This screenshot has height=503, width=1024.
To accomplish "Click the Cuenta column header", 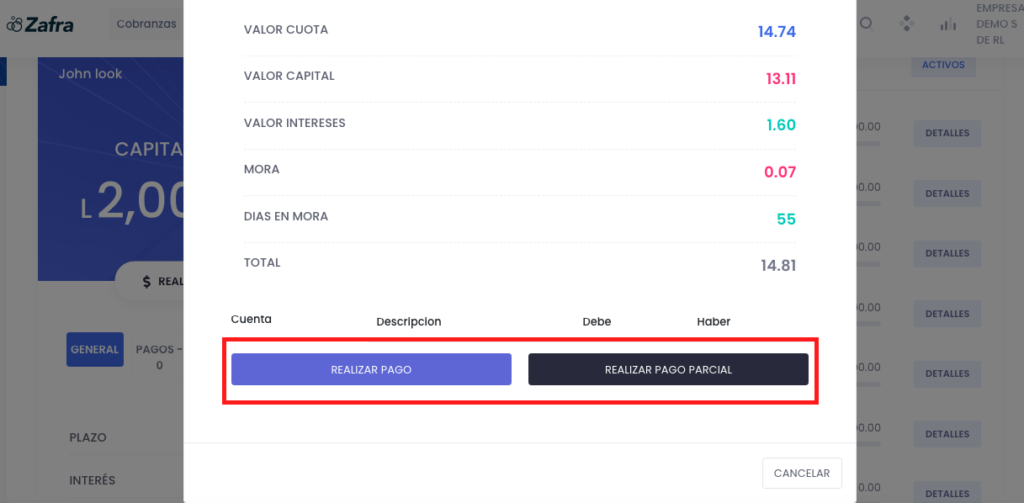I will (x=251, y=319).
